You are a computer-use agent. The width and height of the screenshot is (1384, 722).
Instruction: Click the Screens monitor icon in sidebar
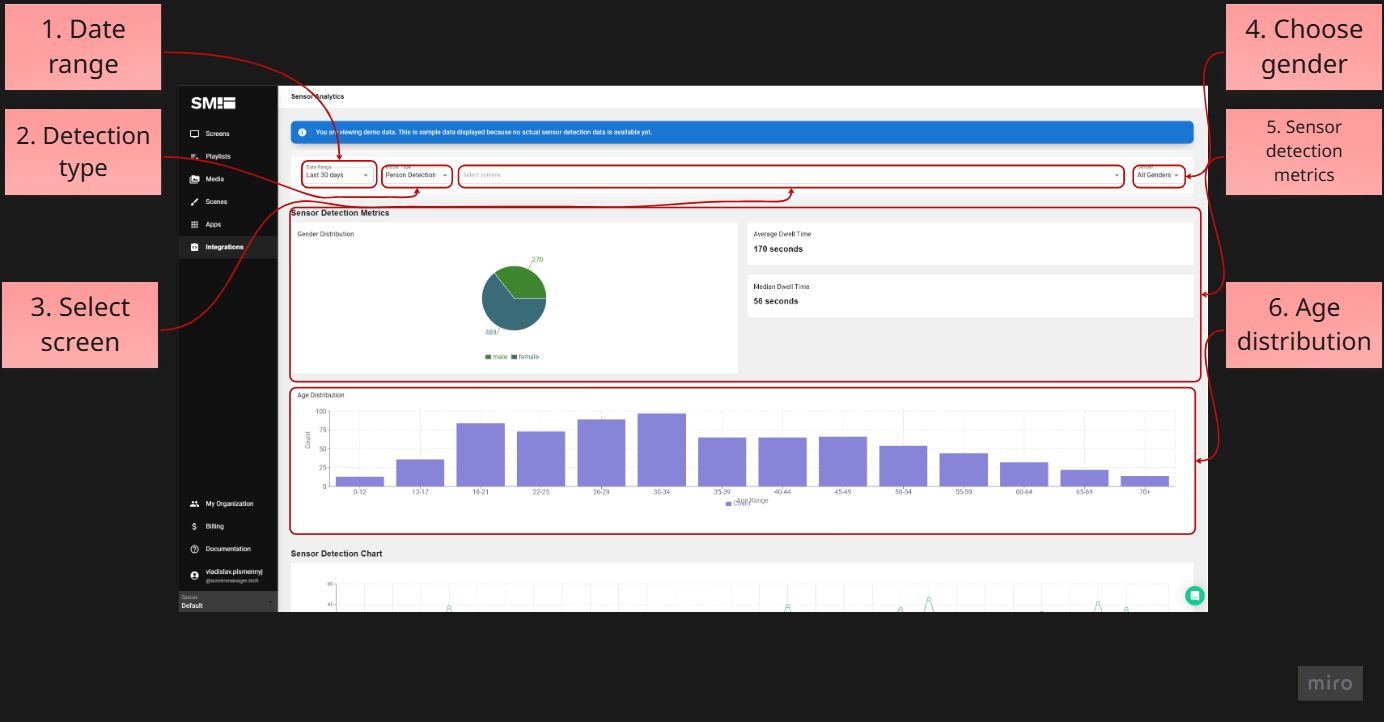click(194, 134)
